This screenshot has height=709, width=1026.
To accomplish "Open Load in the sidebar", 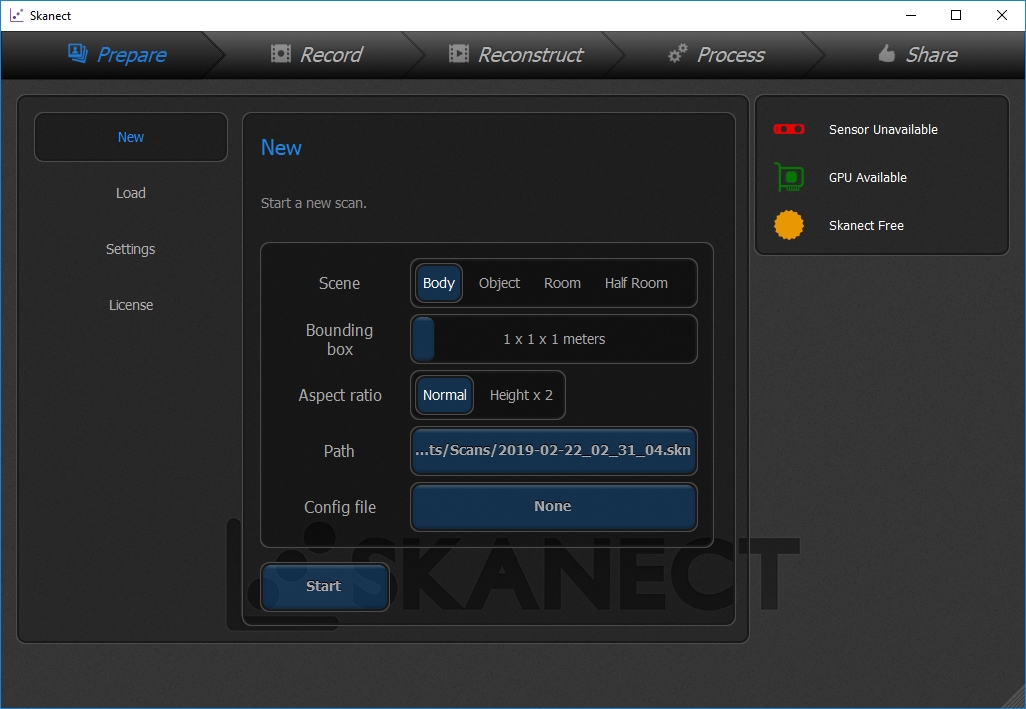I will coord(131,193).
